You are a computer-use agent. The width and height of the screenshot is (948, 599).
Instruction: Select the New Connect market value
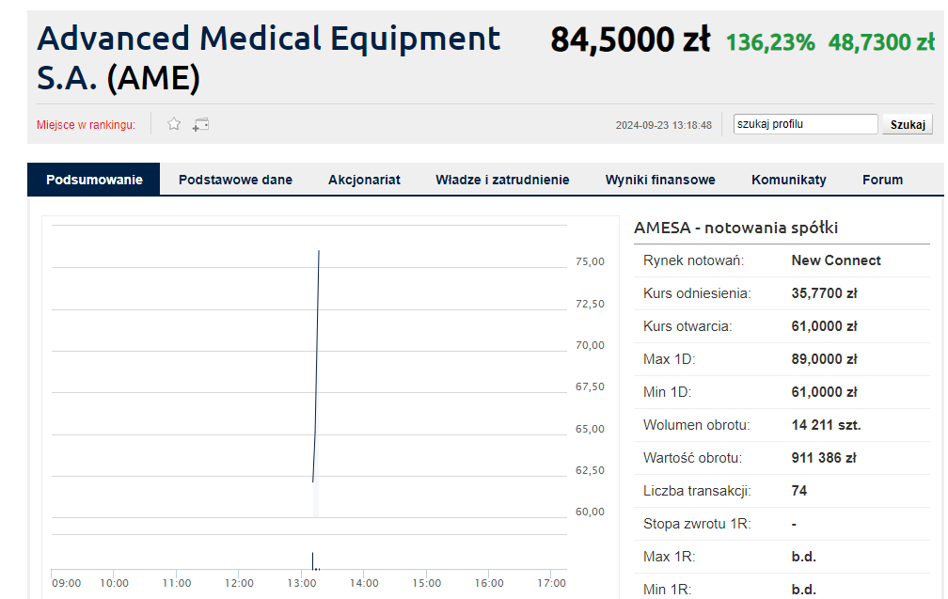point(836,261)
